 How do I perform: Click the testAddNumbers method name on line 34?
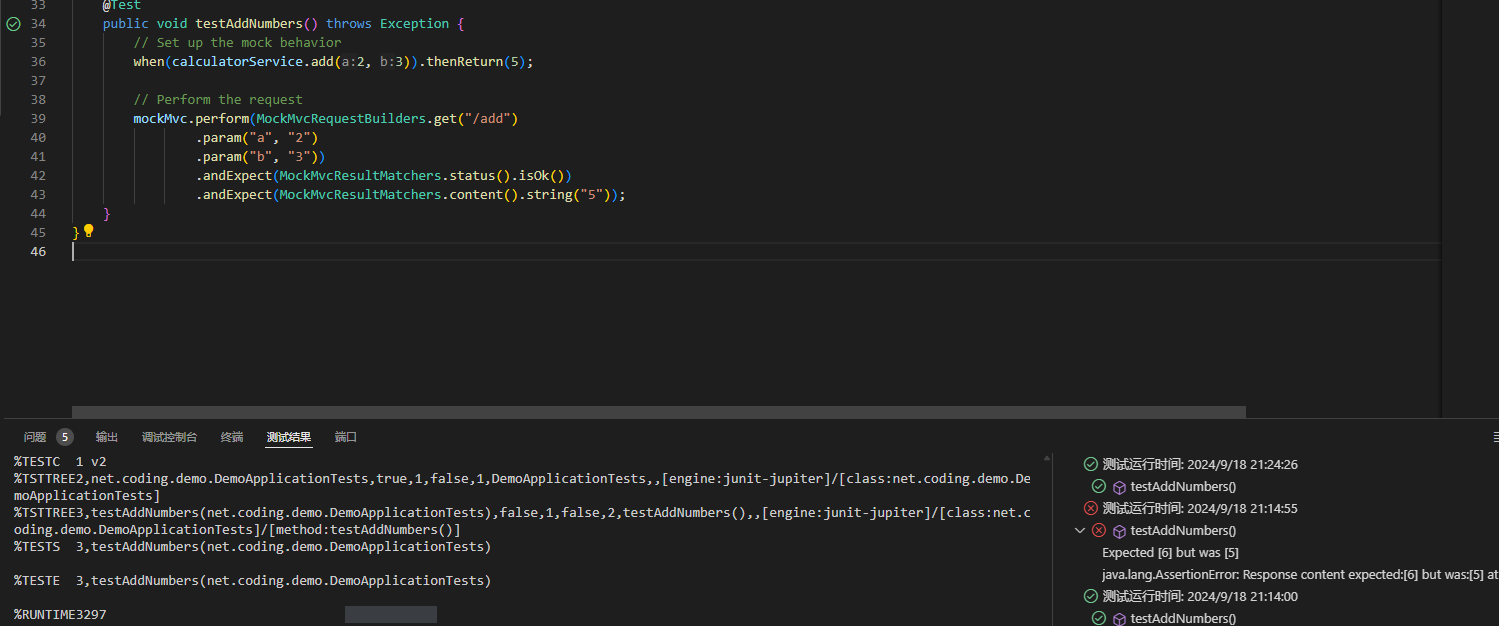point(249,23)
